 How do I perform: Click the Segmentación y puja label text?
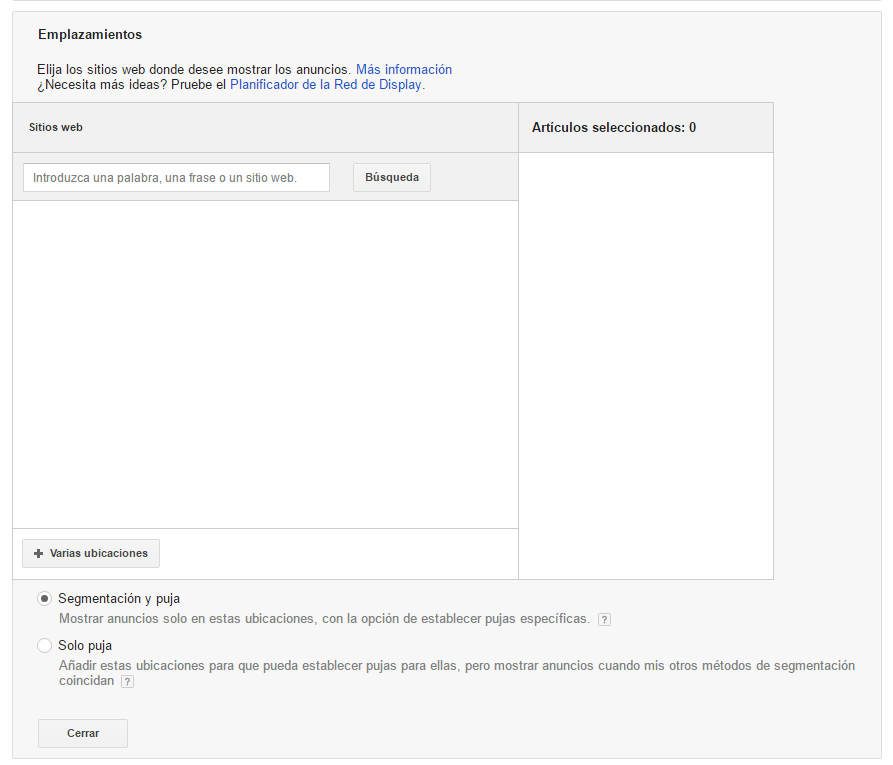(x=119, y=598)
